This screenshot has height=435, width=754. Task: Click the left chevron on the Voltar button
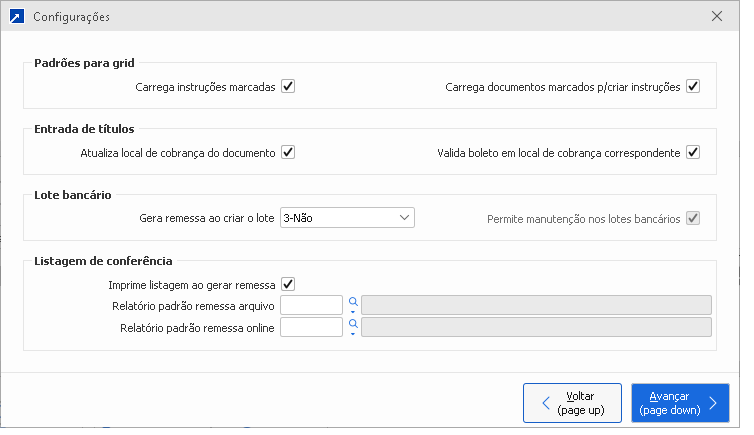(x=546, y=403)
